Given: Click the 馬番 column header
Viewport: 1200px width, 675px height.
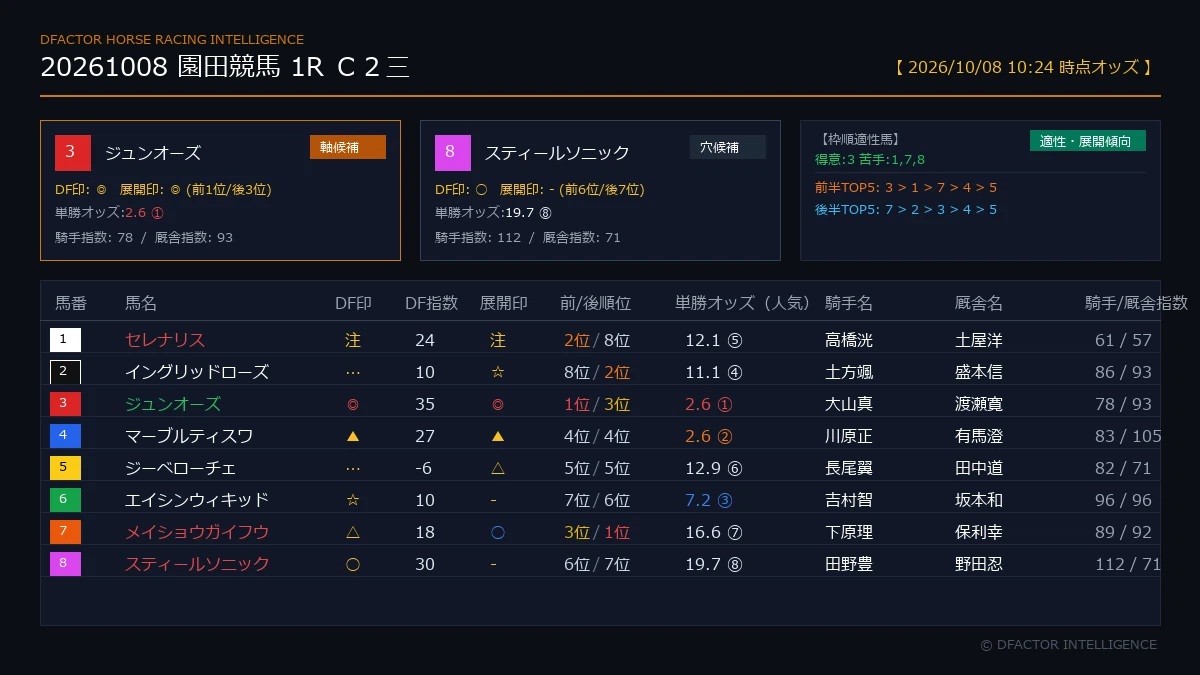Looking at the screenshot, I should 71,303.
